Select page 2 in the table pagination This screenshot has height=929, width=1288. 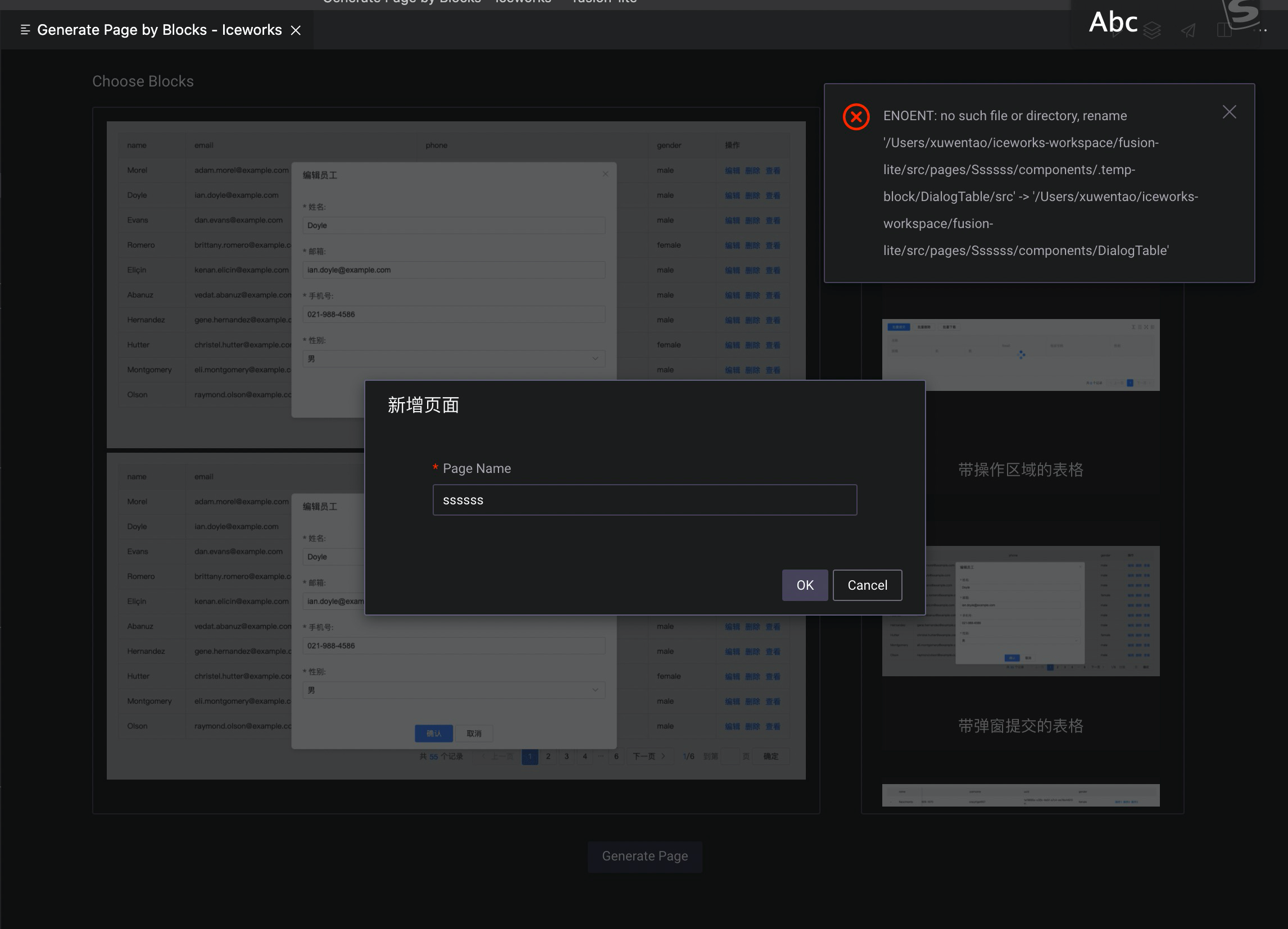pyautogui.click(x=548, y=757)
